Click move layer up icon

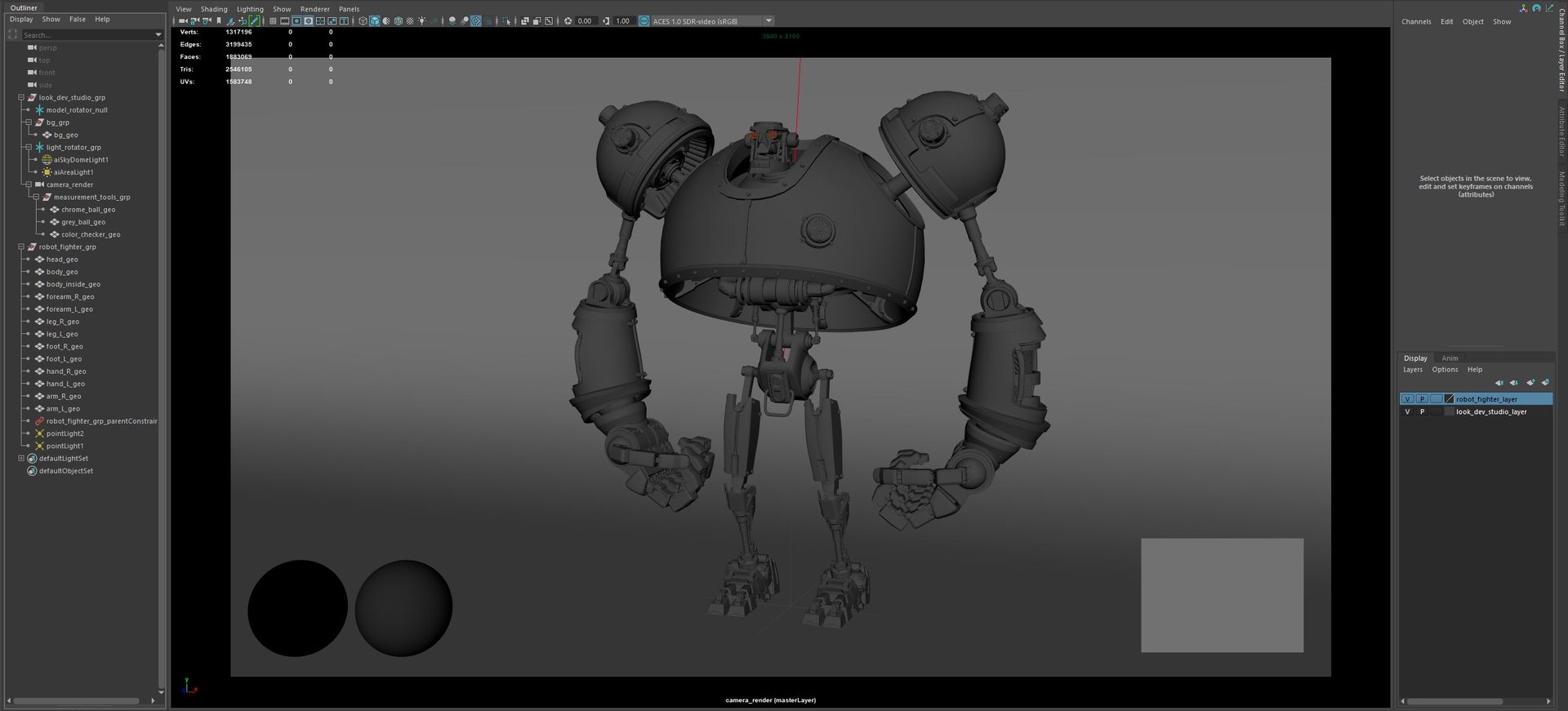[x=1499, y=382]
